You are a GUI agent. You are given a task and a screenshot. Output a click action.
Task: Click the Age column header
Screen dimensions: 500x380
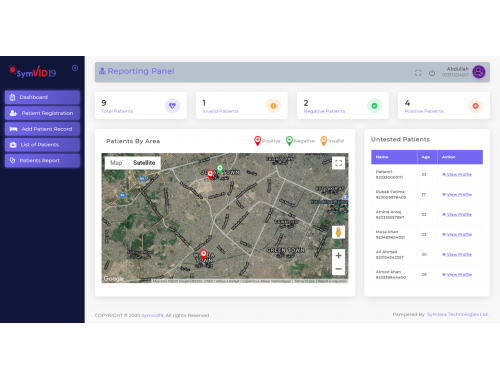[x=426, y=157]
